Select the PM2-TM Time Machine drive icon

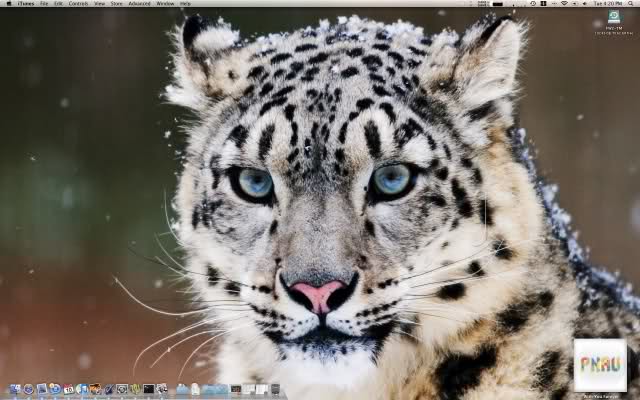tap(614, 17)
